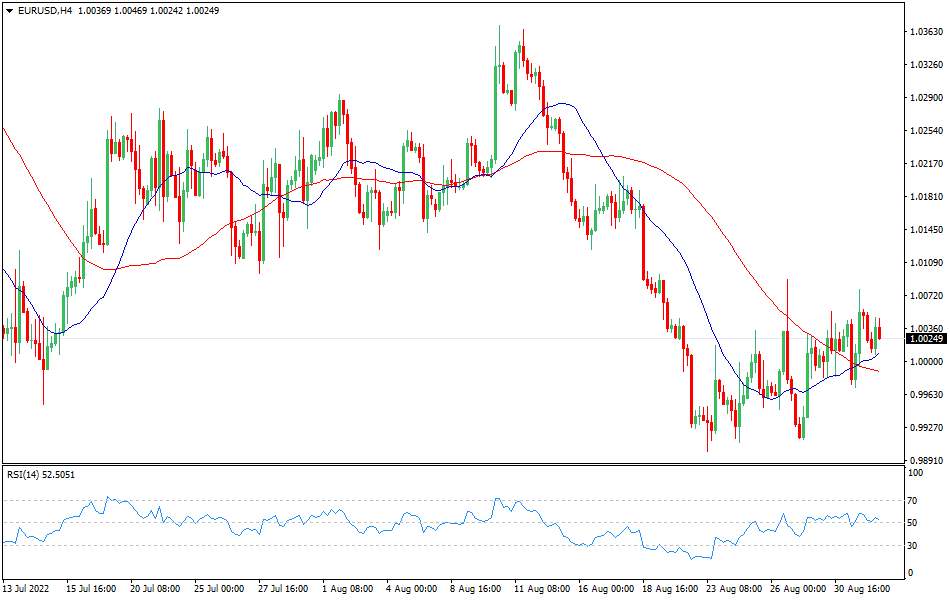Click the RSI 70 level label

(913, 500)
